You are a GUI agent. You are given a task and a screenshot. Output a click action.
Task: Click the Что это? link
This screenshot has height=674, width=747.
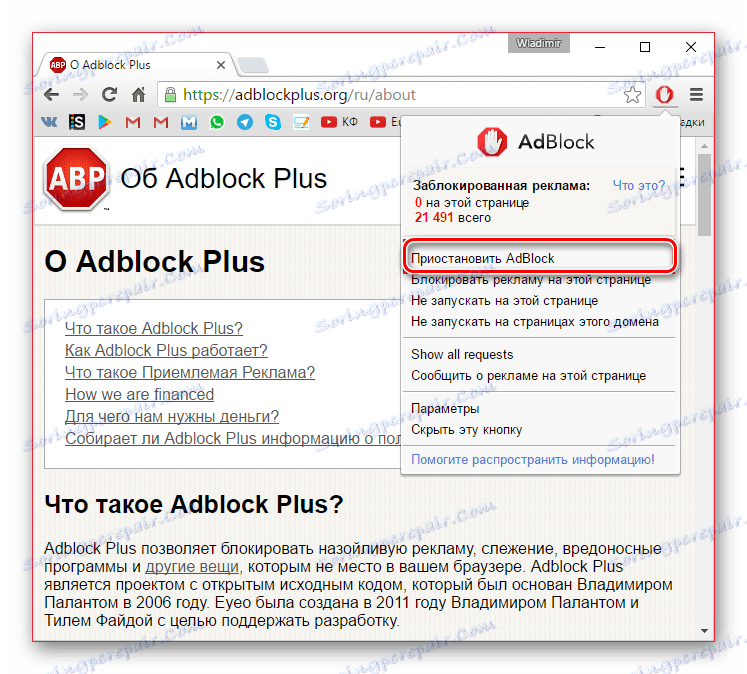(x=638, y=185)
